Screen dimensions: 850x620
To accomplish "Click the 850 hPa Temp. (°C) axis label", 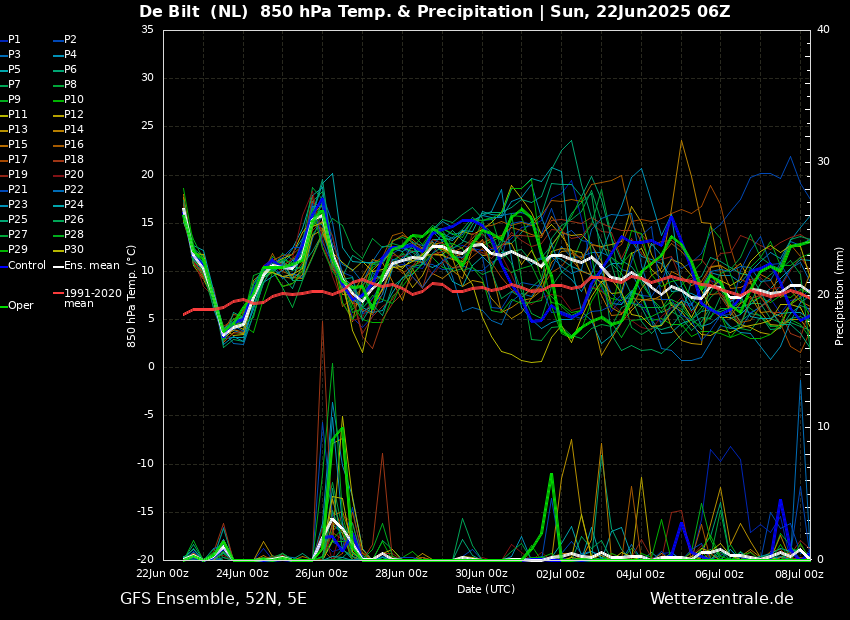I will click(131, 296).
